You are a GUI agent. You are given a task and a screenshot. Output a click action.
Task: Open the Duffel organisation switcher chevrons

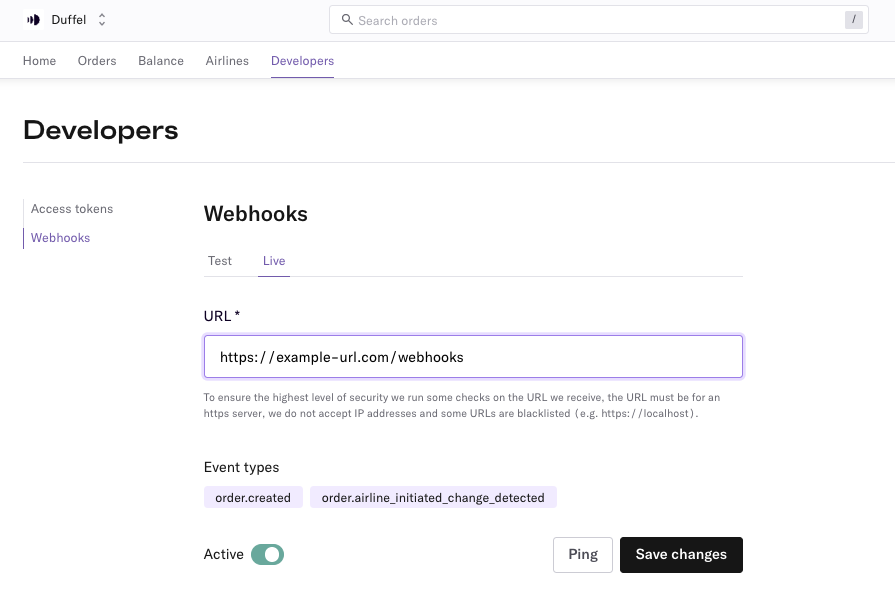(x=102, y=20)
